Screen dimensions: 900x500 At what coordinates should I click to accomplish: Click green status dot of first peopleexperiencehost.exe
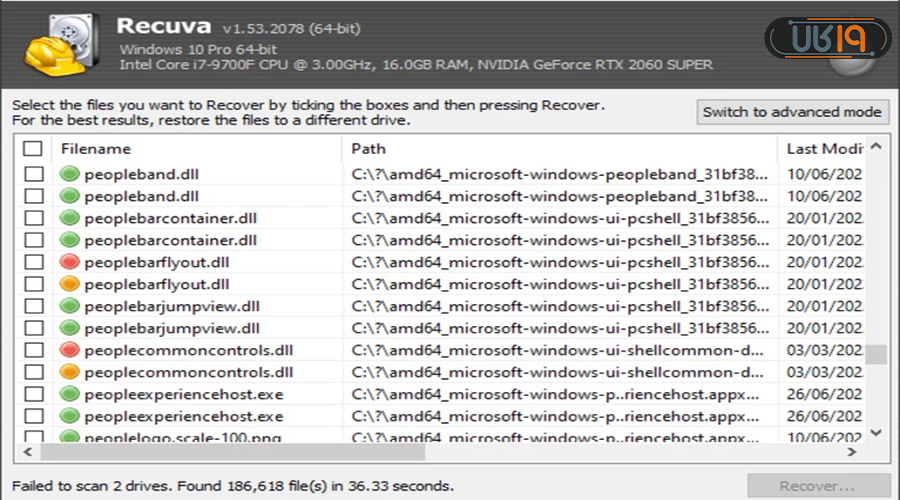pos(70,394)
